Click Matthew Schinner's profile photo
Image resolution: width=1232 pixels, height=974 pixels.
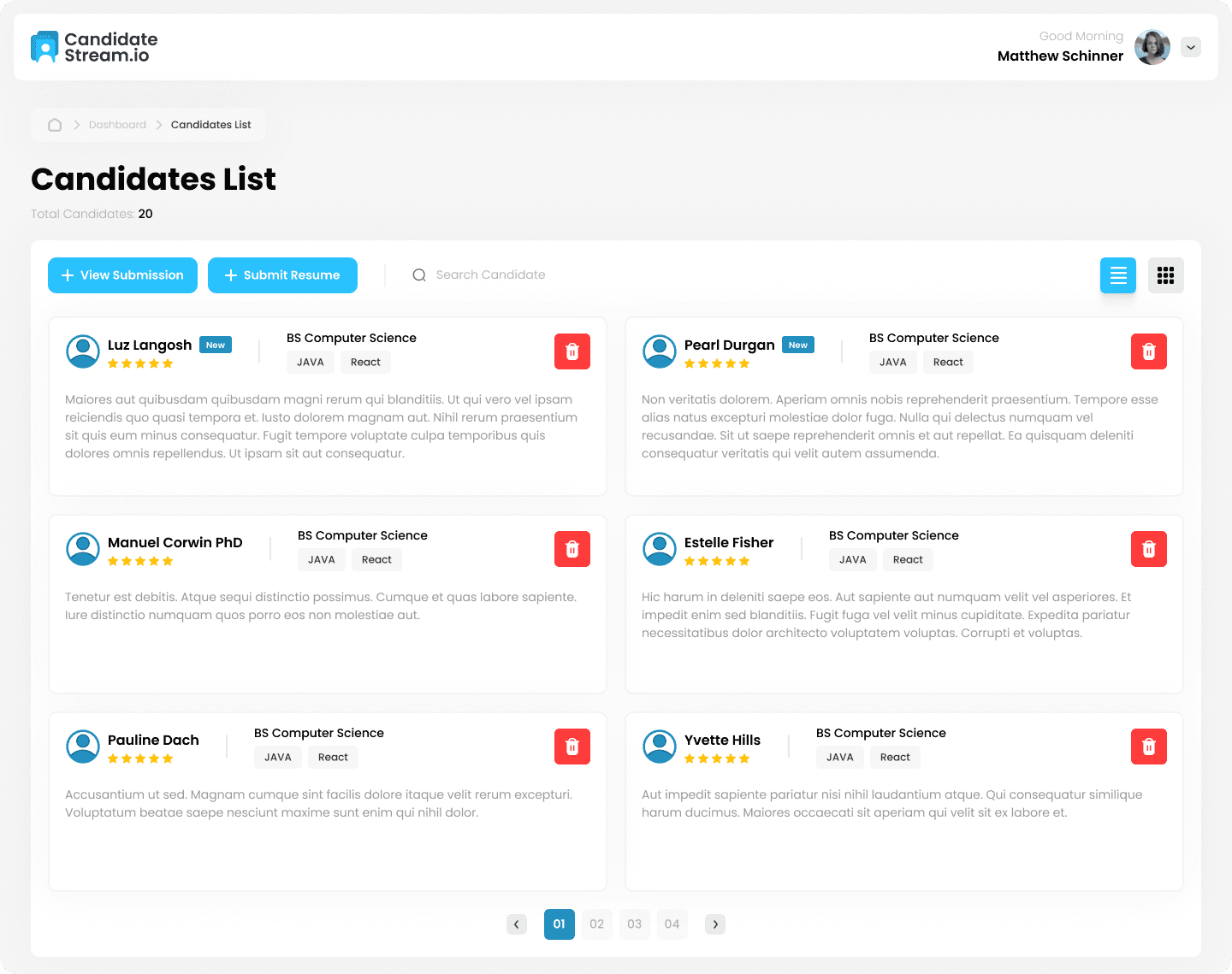(x=1152, y=47)
